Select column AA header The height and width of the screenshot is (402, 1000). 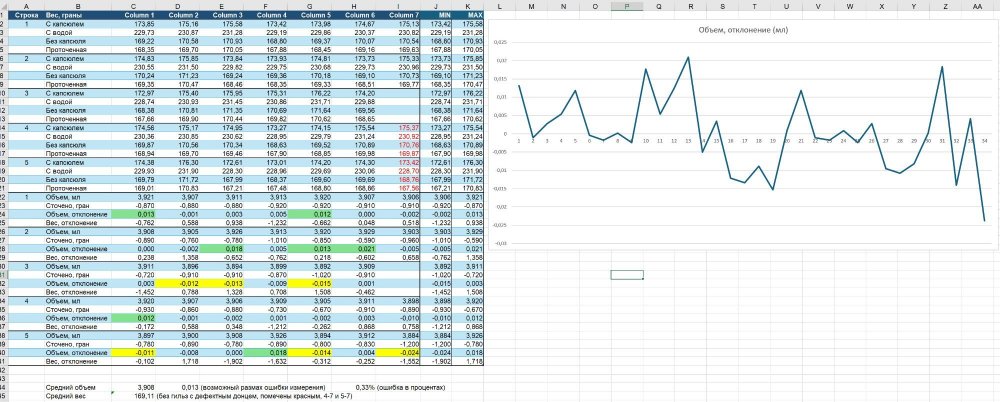[977, 6]
